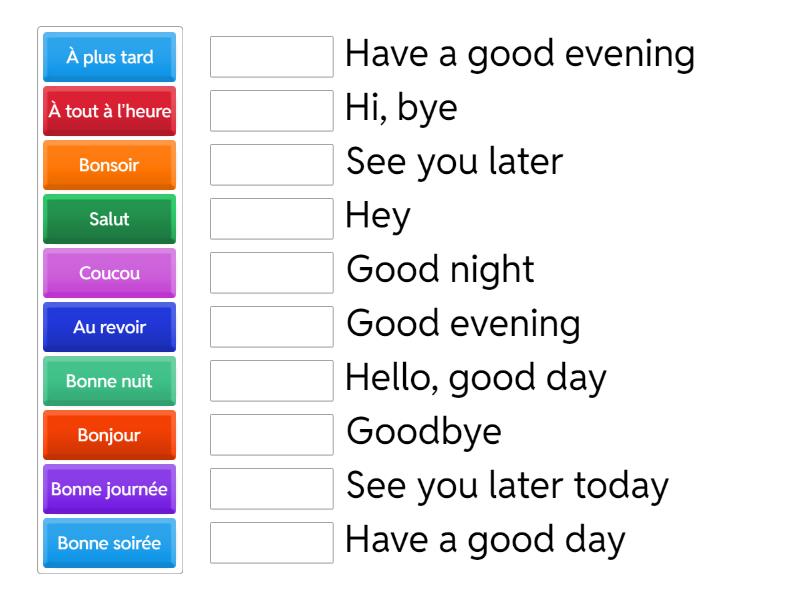Select the blank box beside 'Goodbye'
The image size is (800, 600).
point(272,435)
